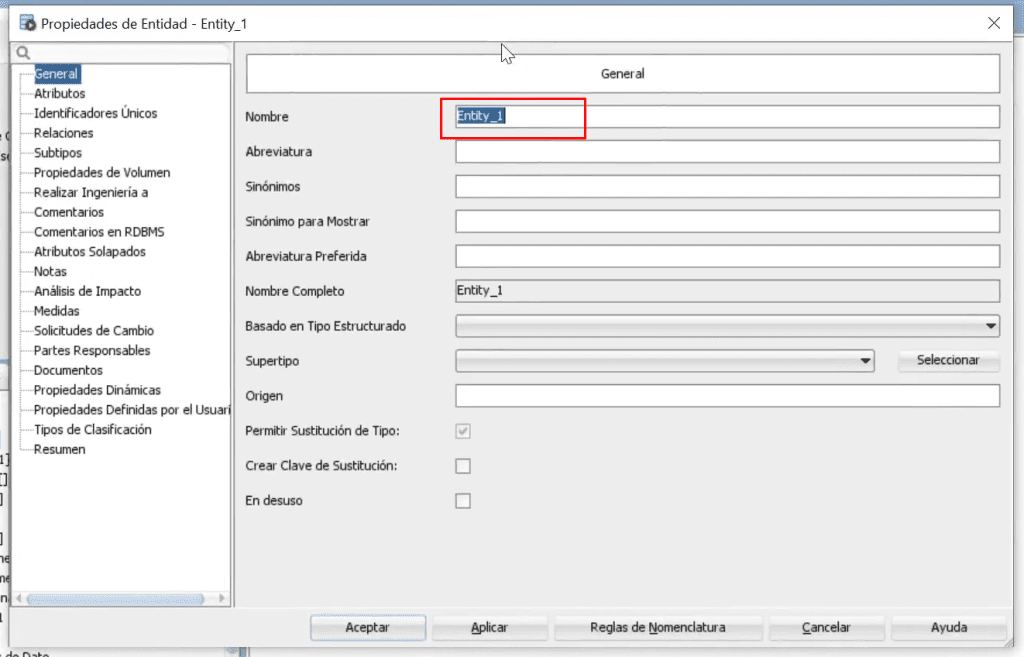Toggle Permitir Sustitución de Tipo checkbox
The width and height of the screenshot is (1024, 657).
(463, 431)
